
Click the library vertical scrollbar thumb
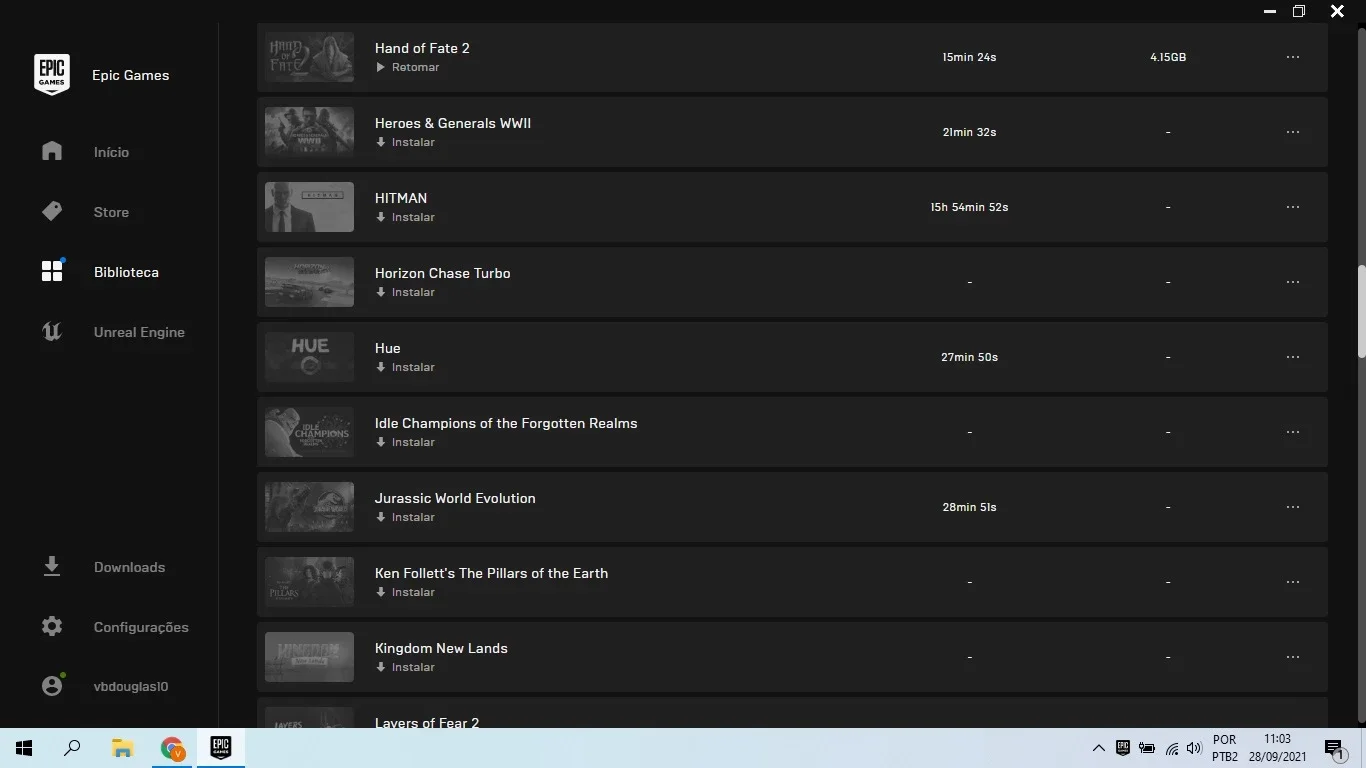tap(1361, 310)
